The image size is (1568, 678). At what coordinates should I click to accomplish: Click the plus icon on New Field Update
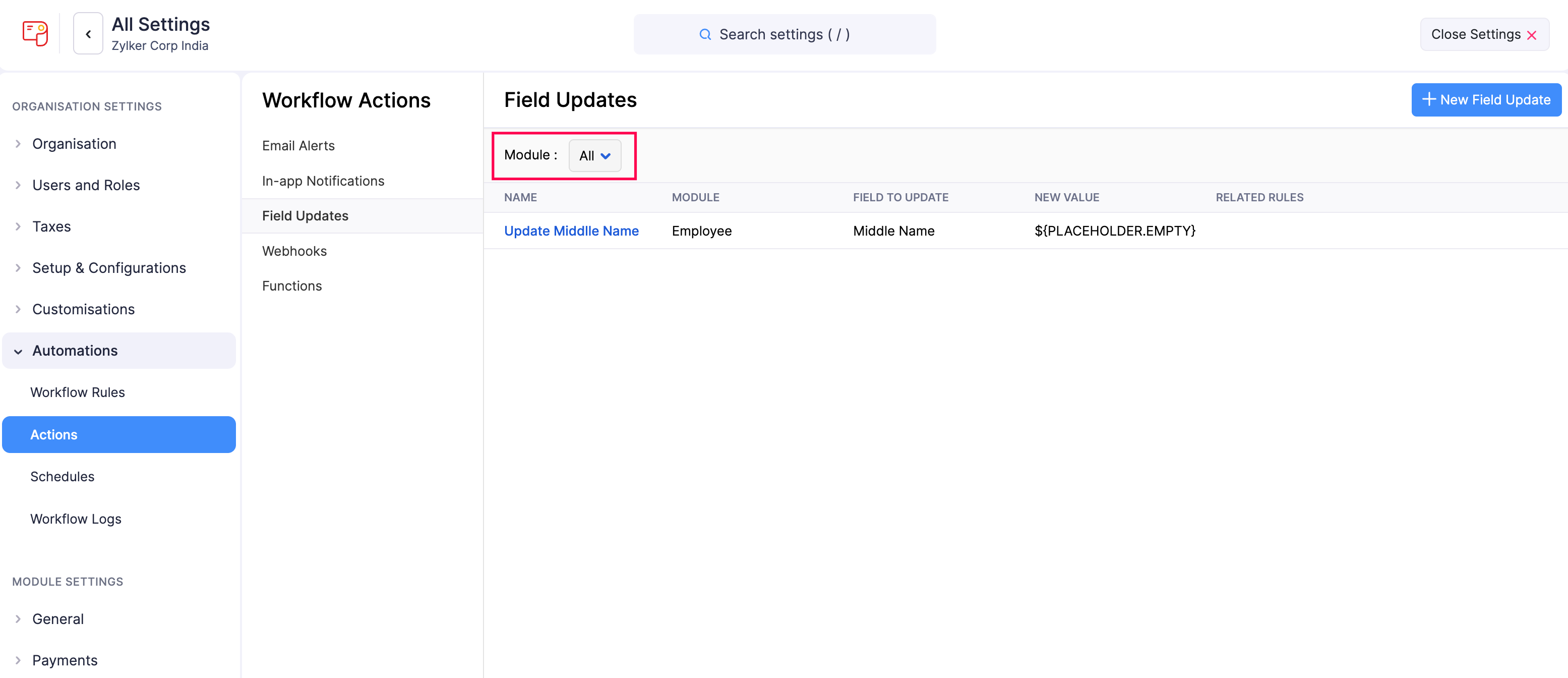[x=1429, y=99]
